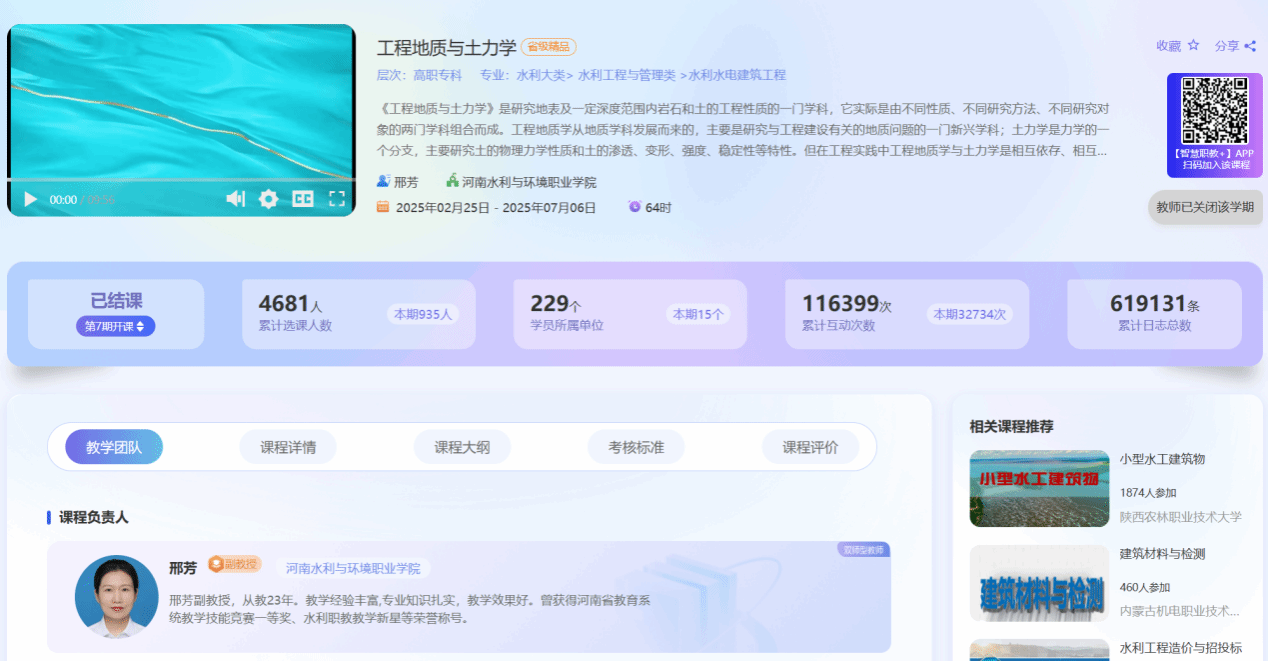Viewport: 1268px width, 662px height.
Task: Open the 课程评价 tab
Action: 810,447
